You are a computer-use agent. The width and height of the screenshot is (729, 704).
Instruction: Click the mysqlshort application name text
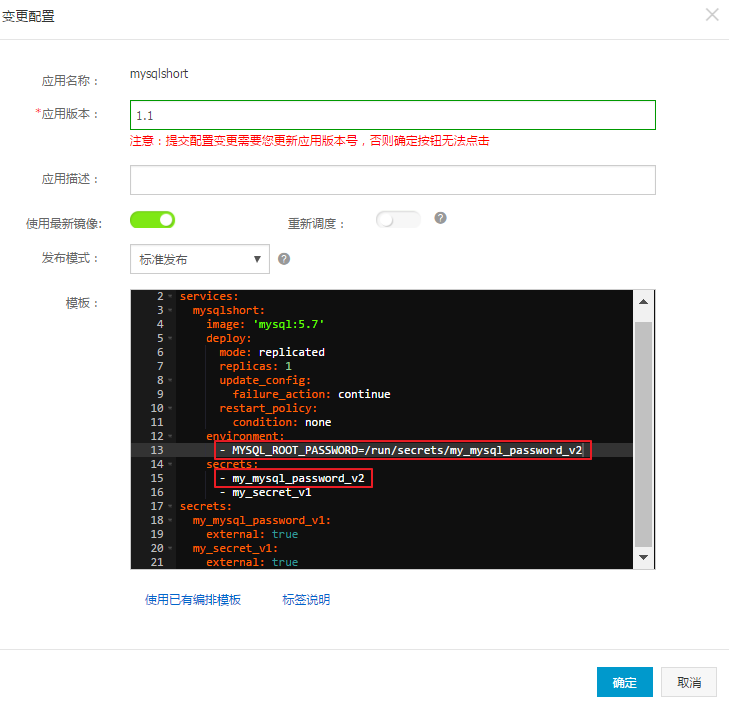tap(159, 74)
